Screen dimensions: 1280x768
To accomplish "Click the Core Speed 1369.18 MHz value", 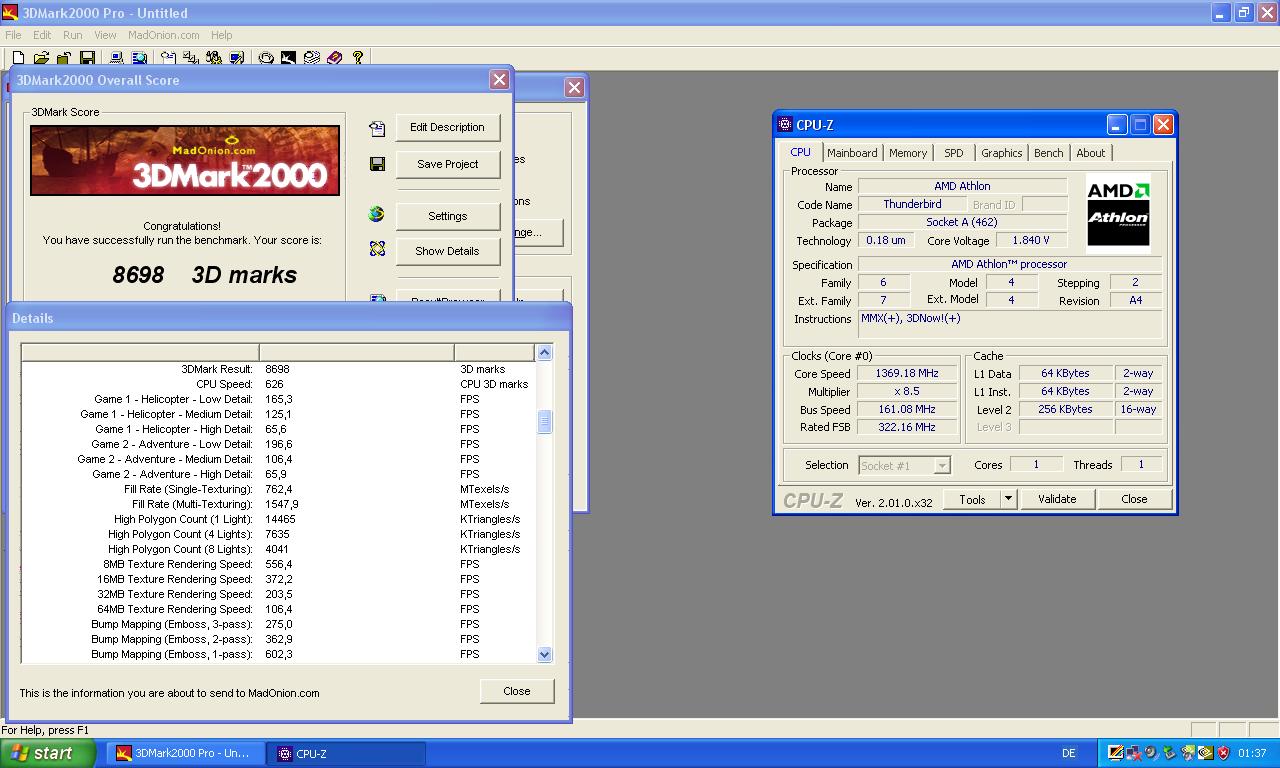I will 908,374.
